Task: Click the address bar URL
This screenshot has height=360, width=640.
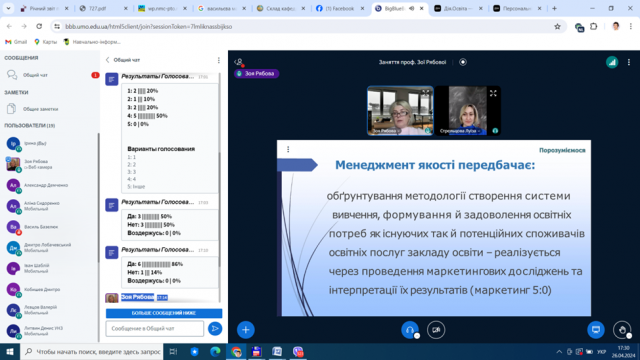Action: pos(149,27)
